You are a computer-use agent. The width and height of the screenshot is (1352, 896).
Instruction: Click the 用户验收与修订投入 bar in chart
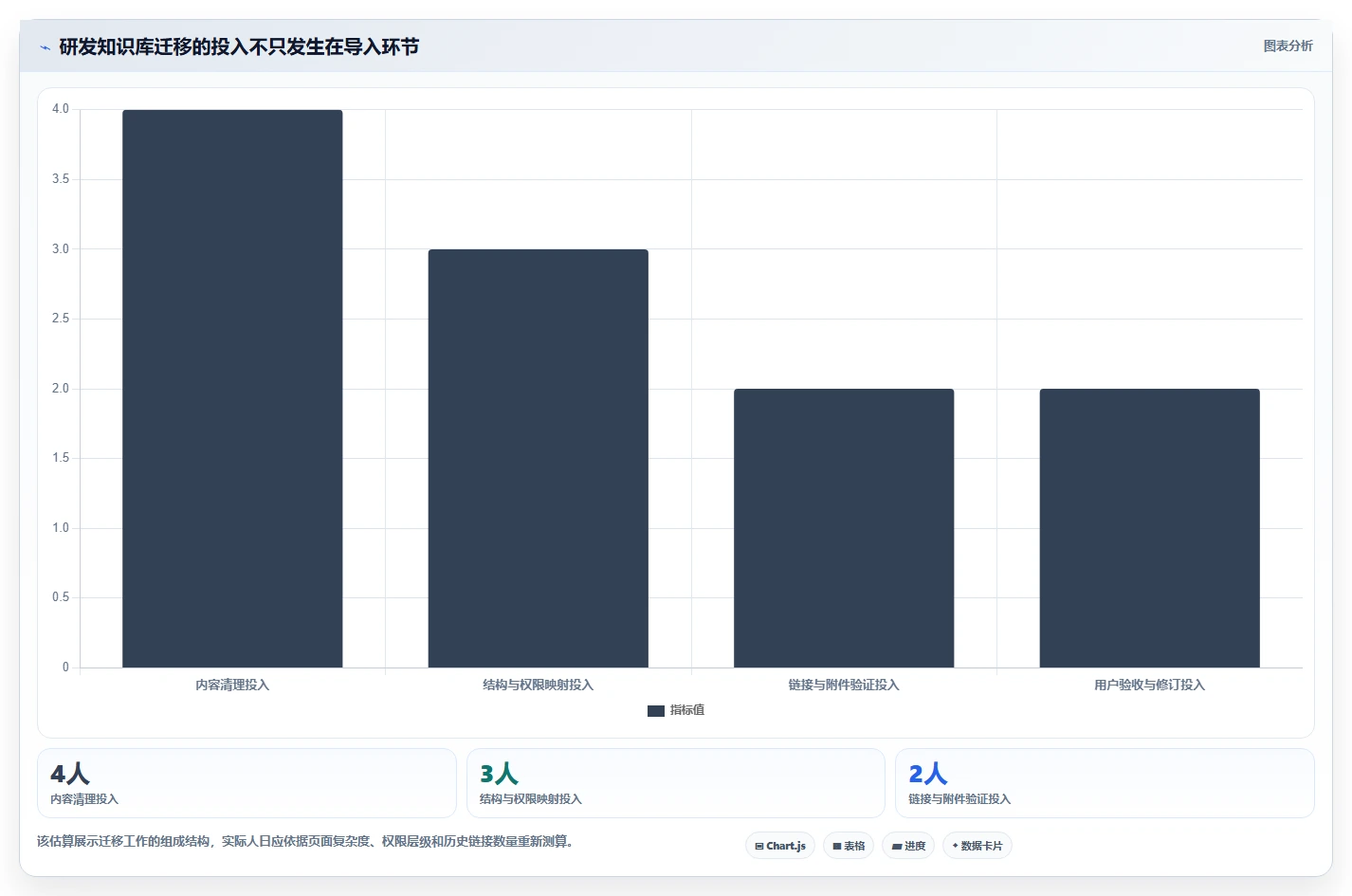[1150, 528]
